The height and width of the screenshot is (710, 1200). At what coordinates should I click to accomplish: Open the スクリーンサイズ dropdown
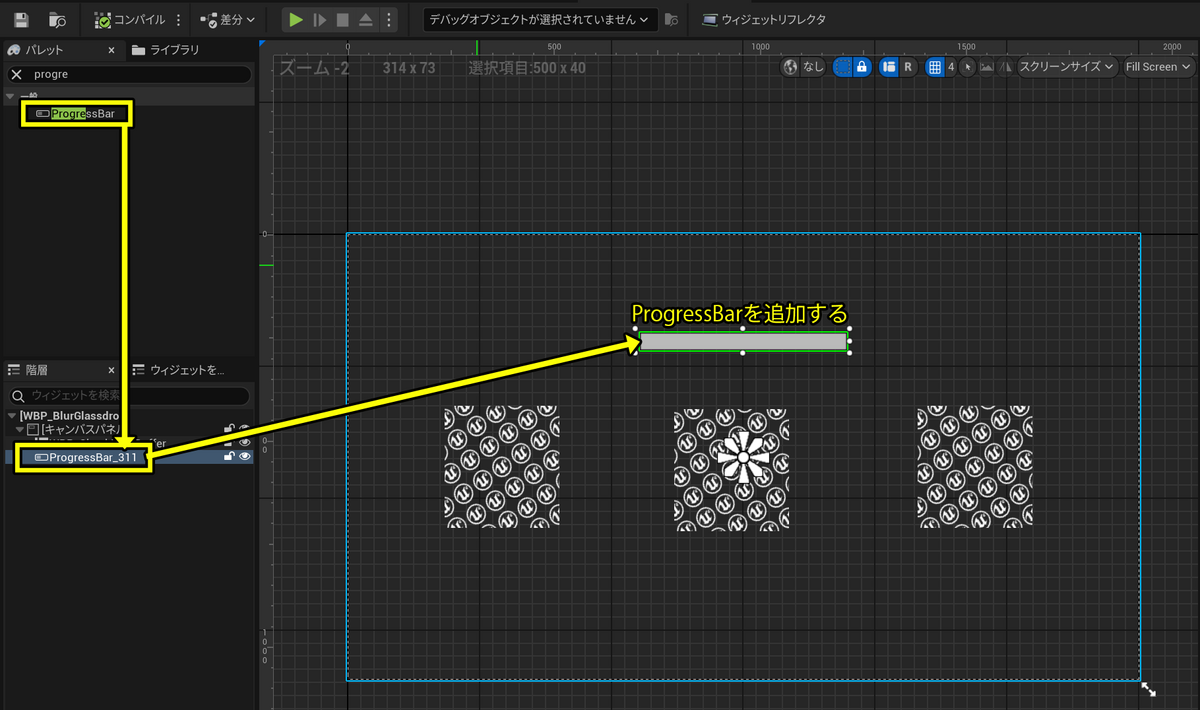pos(1067,67)
